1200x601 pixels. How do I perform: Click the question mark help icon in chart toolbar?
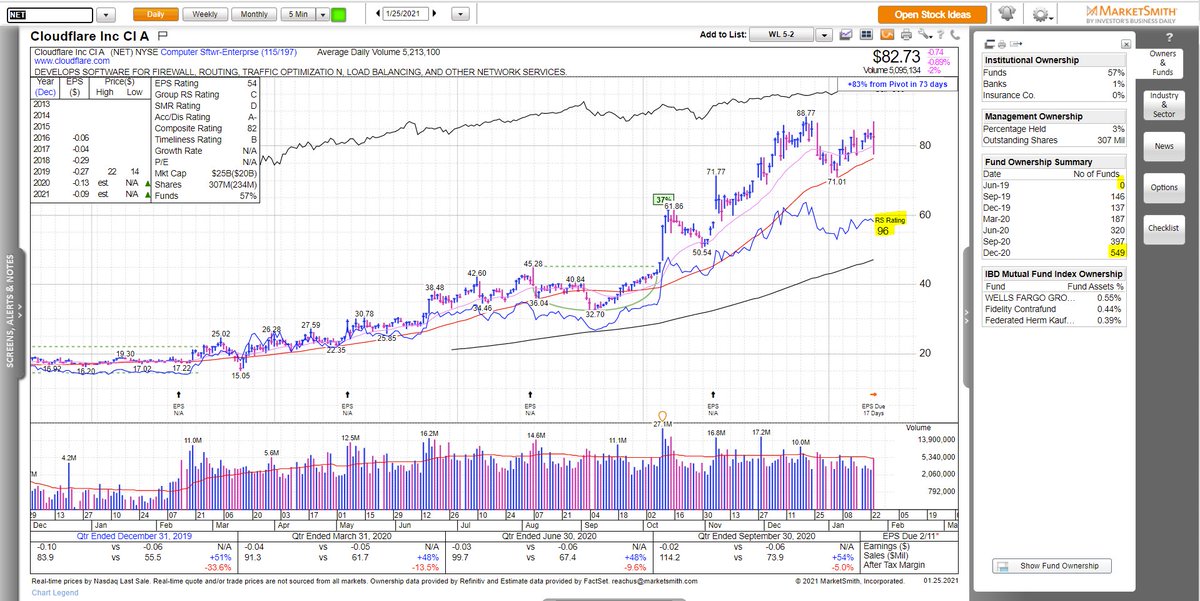pos(940,35)
